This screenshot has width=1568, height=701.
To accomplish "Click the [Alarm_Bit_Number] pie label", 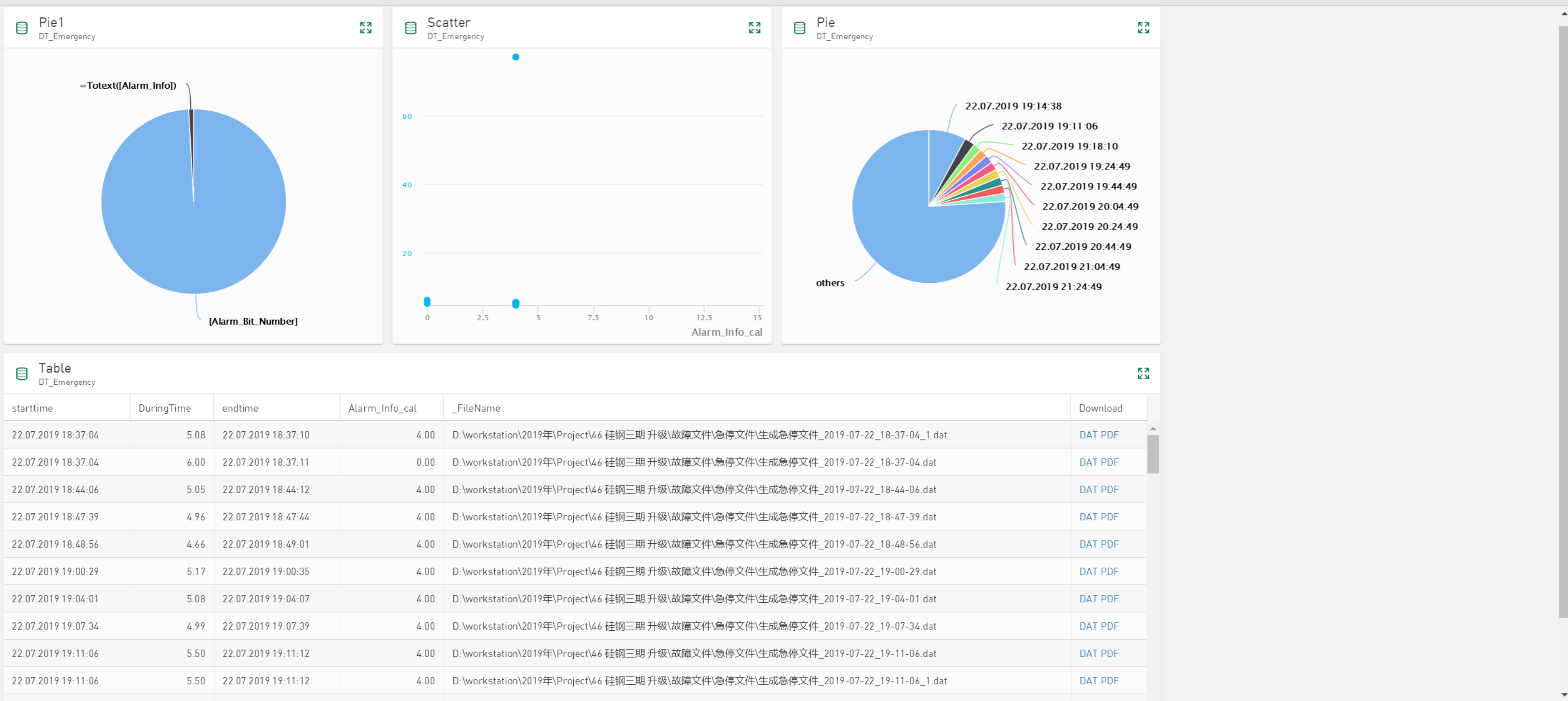I will (x=253, y=322).
